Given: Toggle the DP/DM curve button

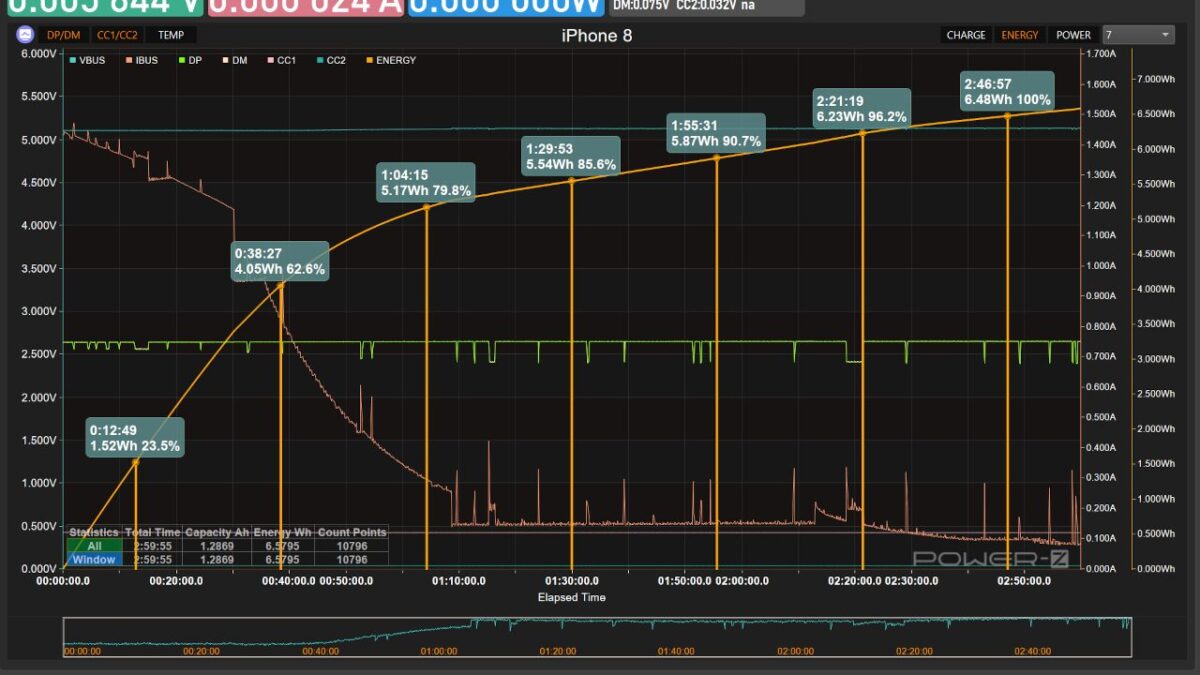Looking at the screenshot, I should (x=65, y=35).
